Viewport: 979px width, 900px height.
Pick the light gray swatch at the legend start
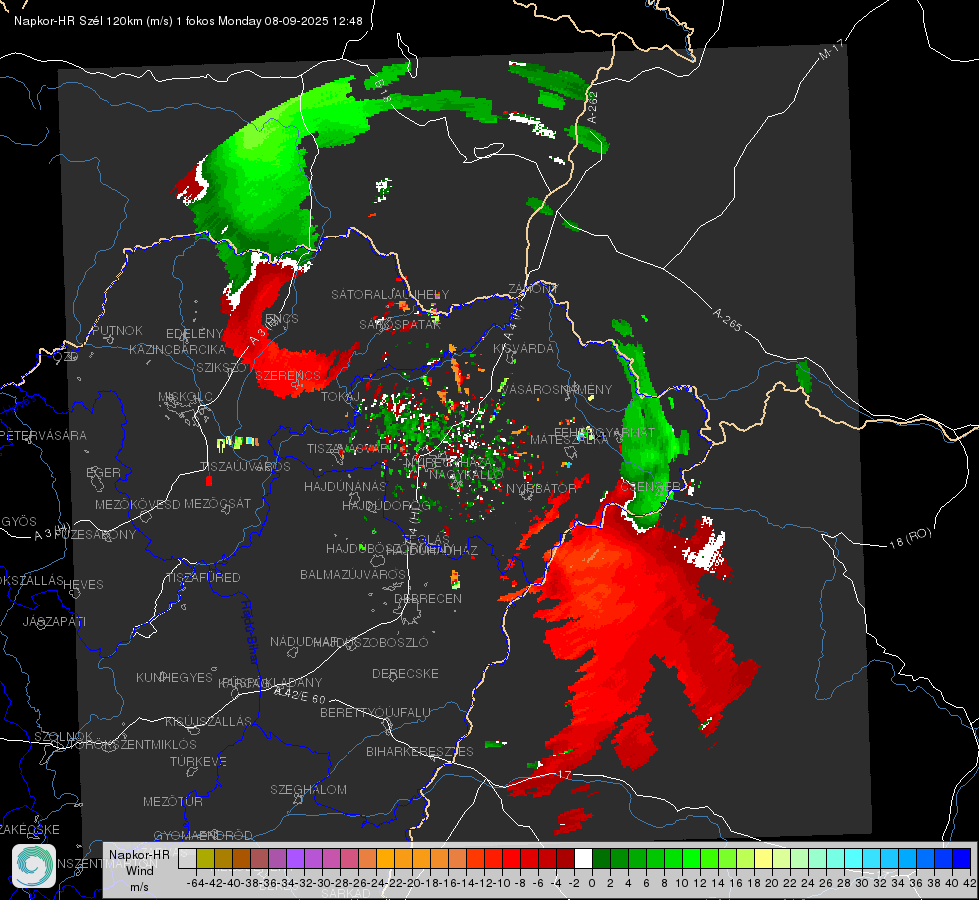click(187, 859)
